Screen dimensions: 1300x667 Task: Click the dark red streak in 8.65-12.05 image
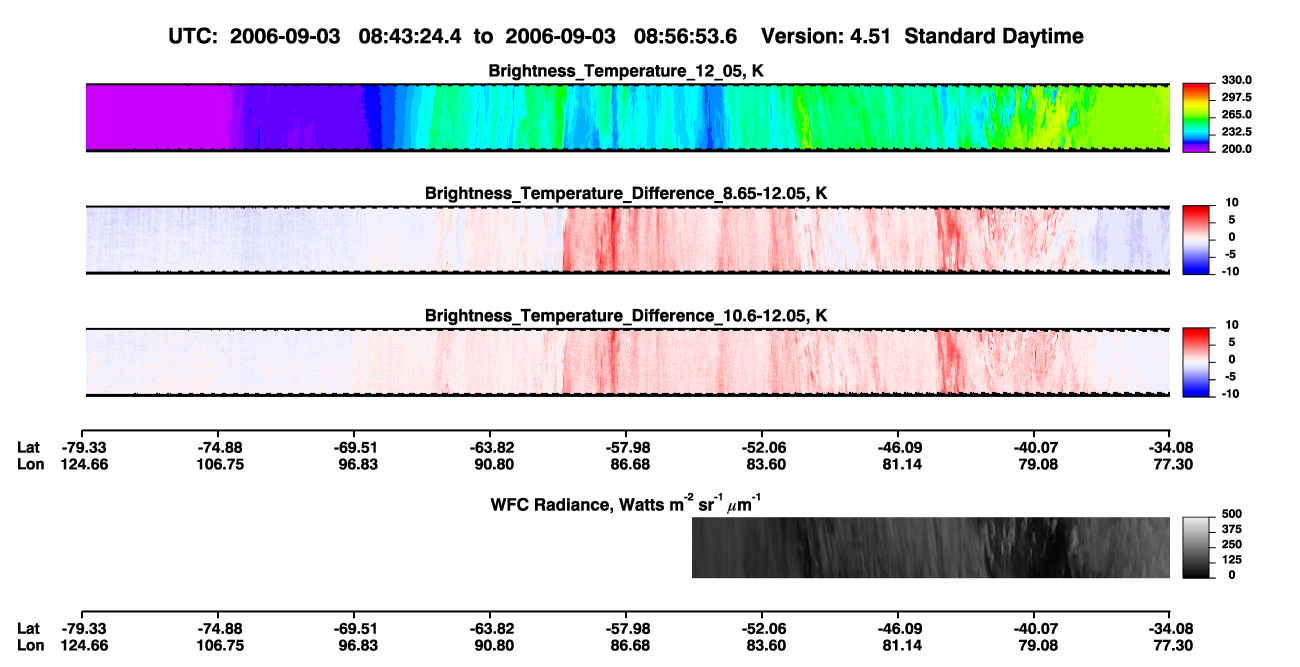click(613, 240)
